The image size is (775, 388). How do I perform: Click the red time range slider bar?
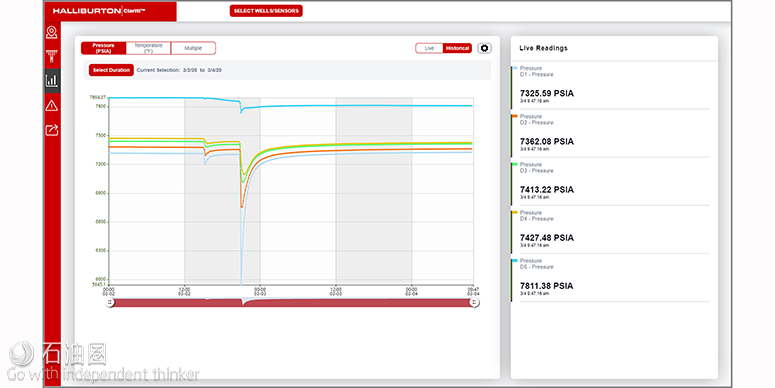click(x=292, y=302)
